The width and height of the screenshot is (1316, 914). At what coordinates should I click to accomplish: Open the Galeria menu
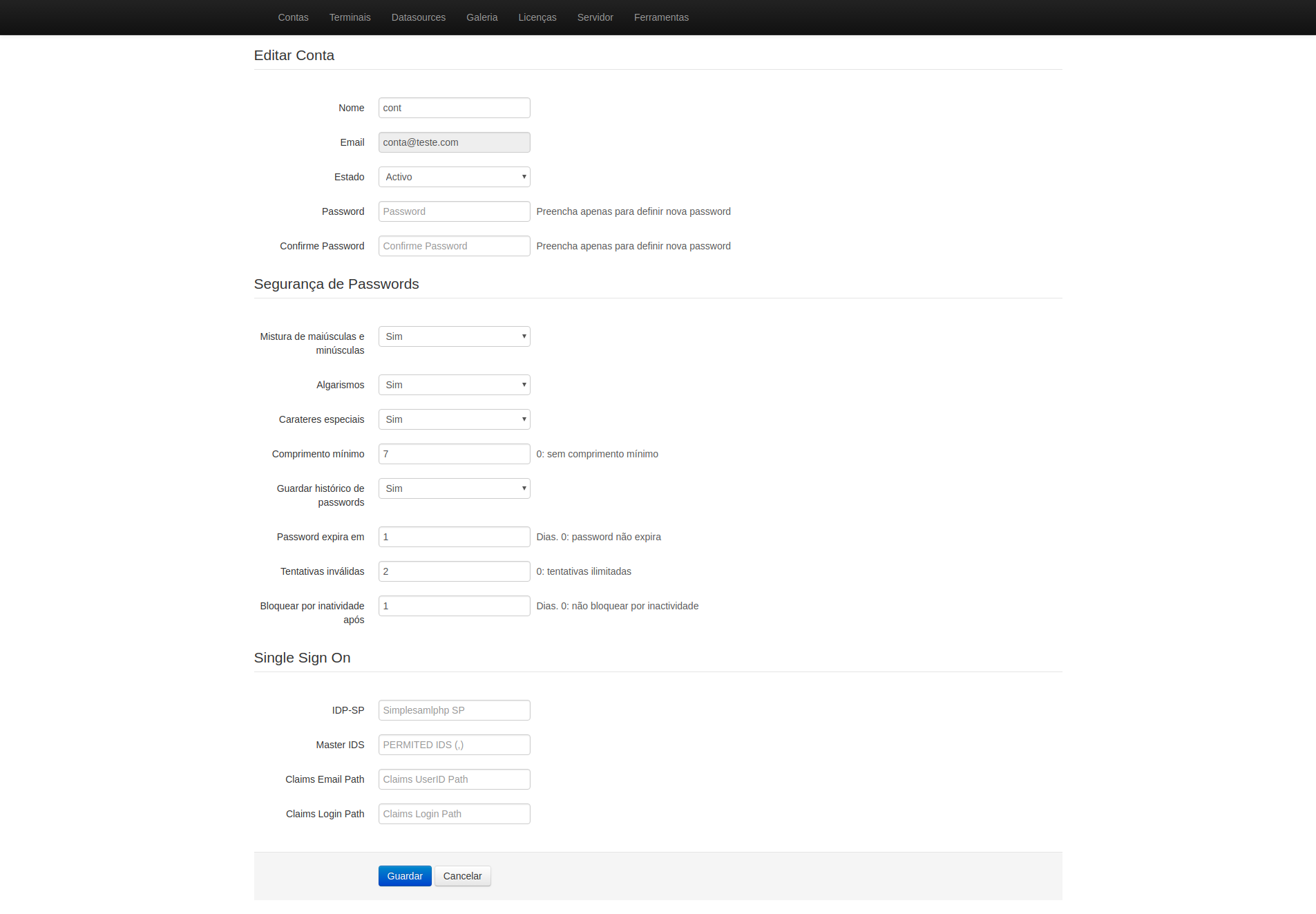(481, 17)
